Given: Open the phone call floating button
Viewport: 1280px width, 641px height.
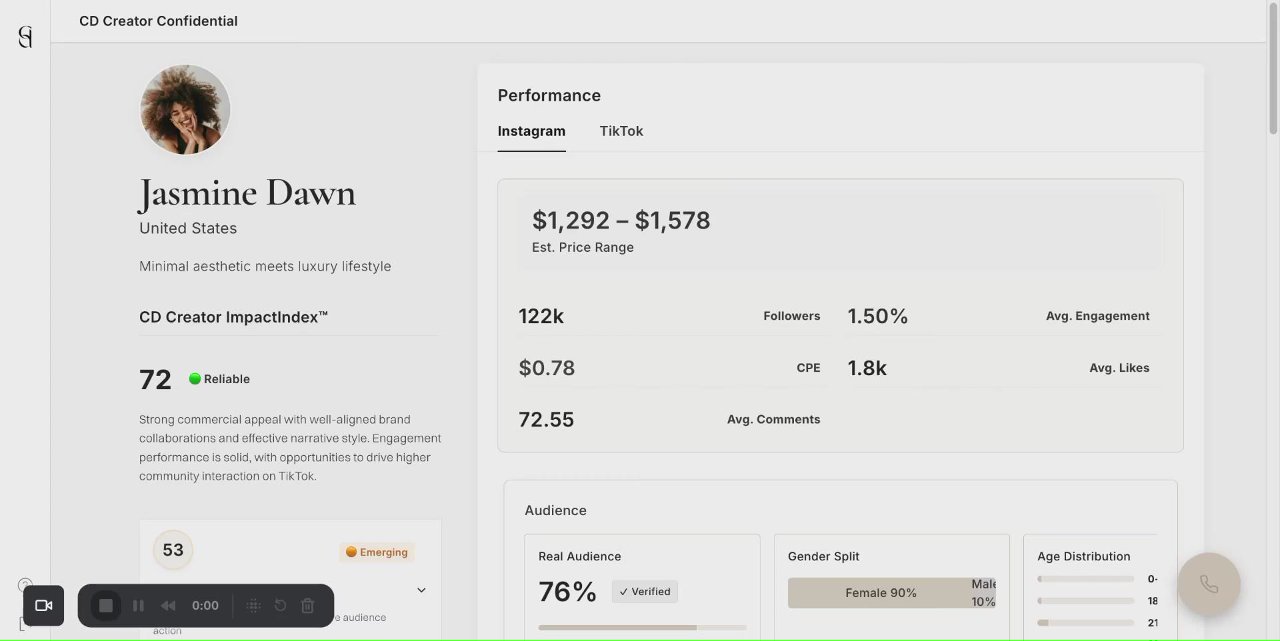Looking at the screenshot, I should 1209,584.
